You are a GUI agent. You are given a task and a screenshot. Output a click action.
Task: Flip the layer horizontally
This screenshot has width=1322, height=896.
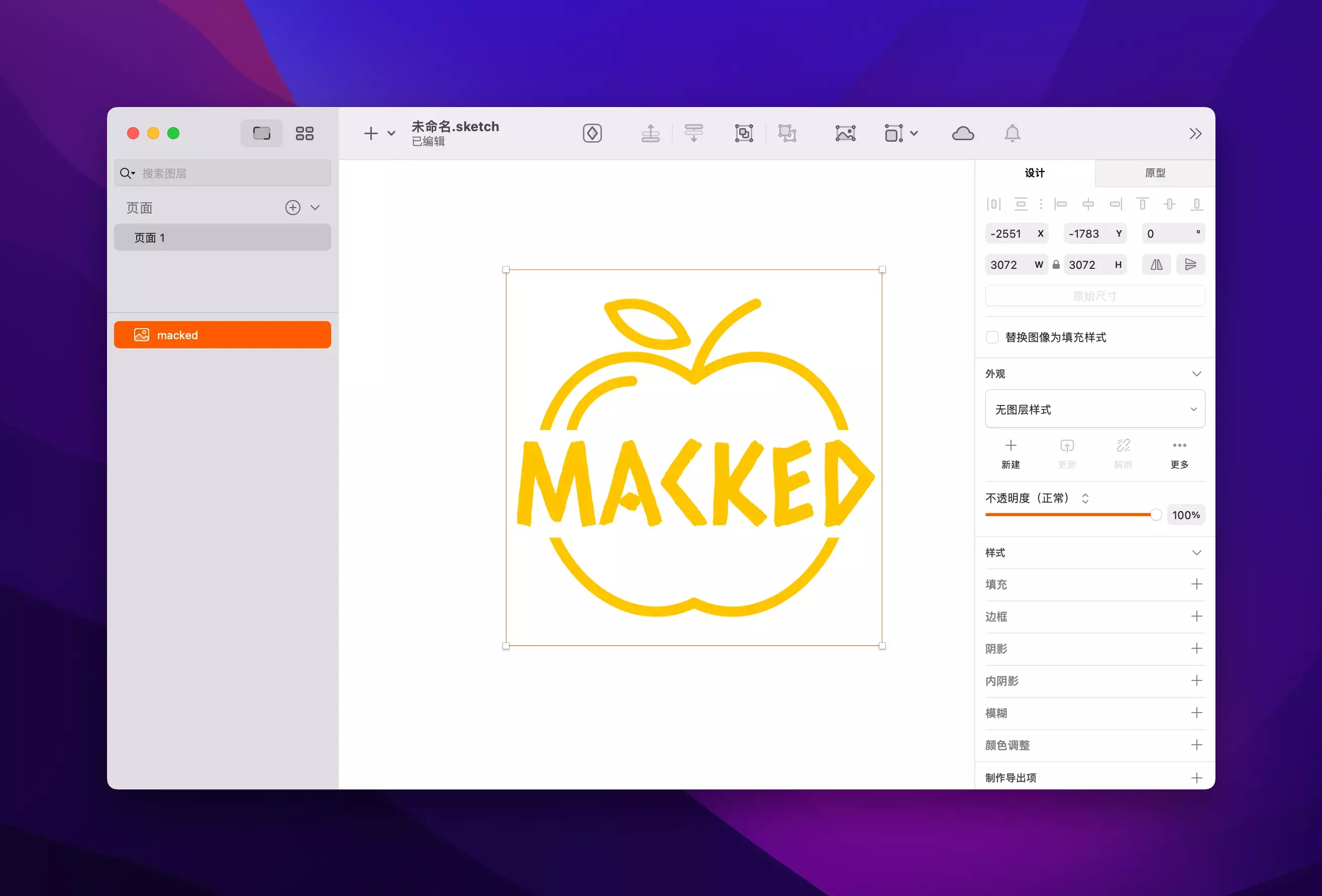pyautogui.click(x=1157, y=264)
